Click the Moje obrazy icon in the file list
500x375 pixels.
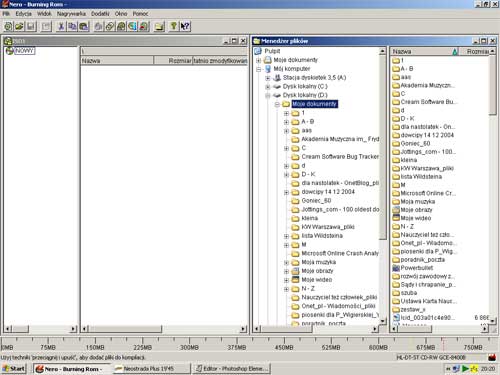pyautogui.click(x=396, y=210)
